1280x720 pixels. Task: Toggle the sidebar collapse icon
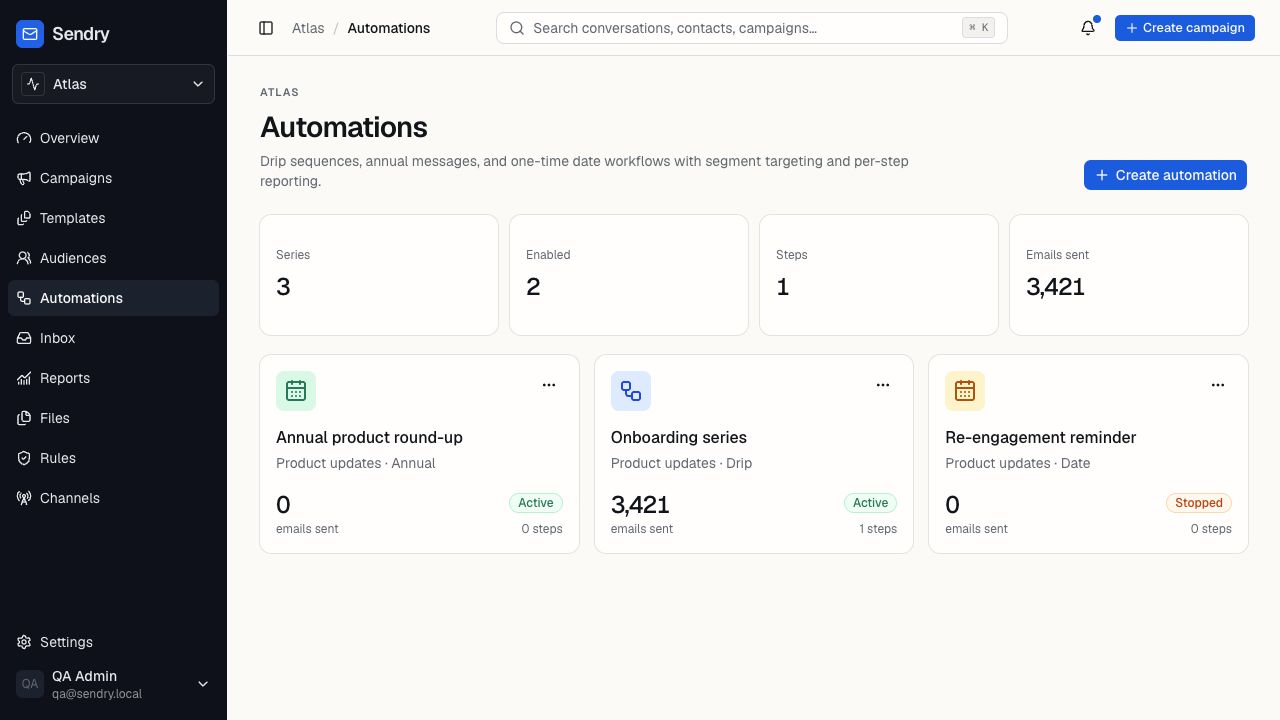point(266,28)
